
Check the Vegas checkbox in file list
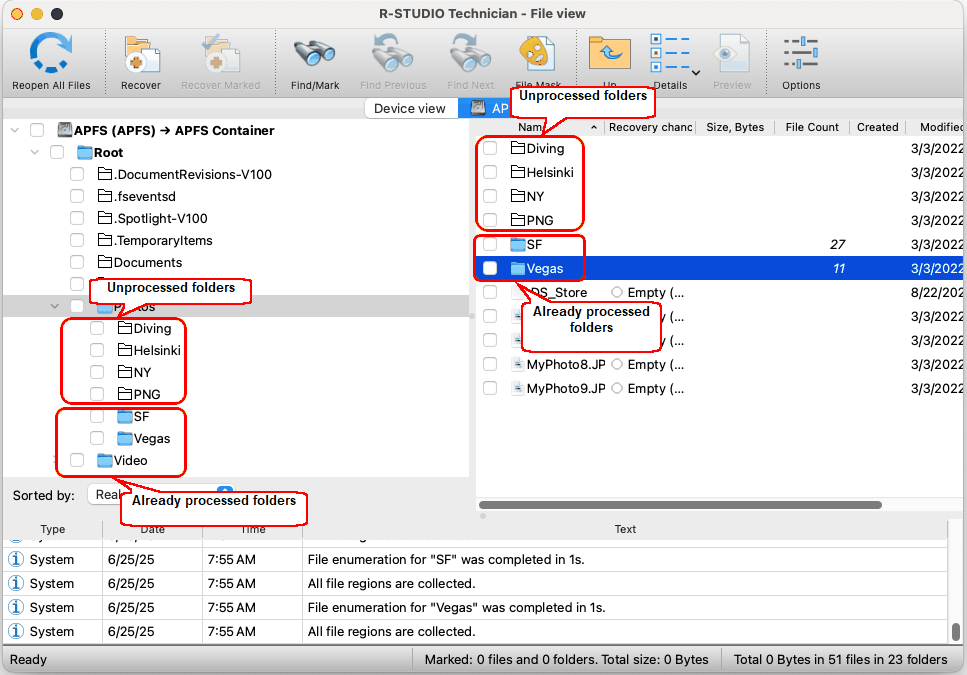coord(490,268)
